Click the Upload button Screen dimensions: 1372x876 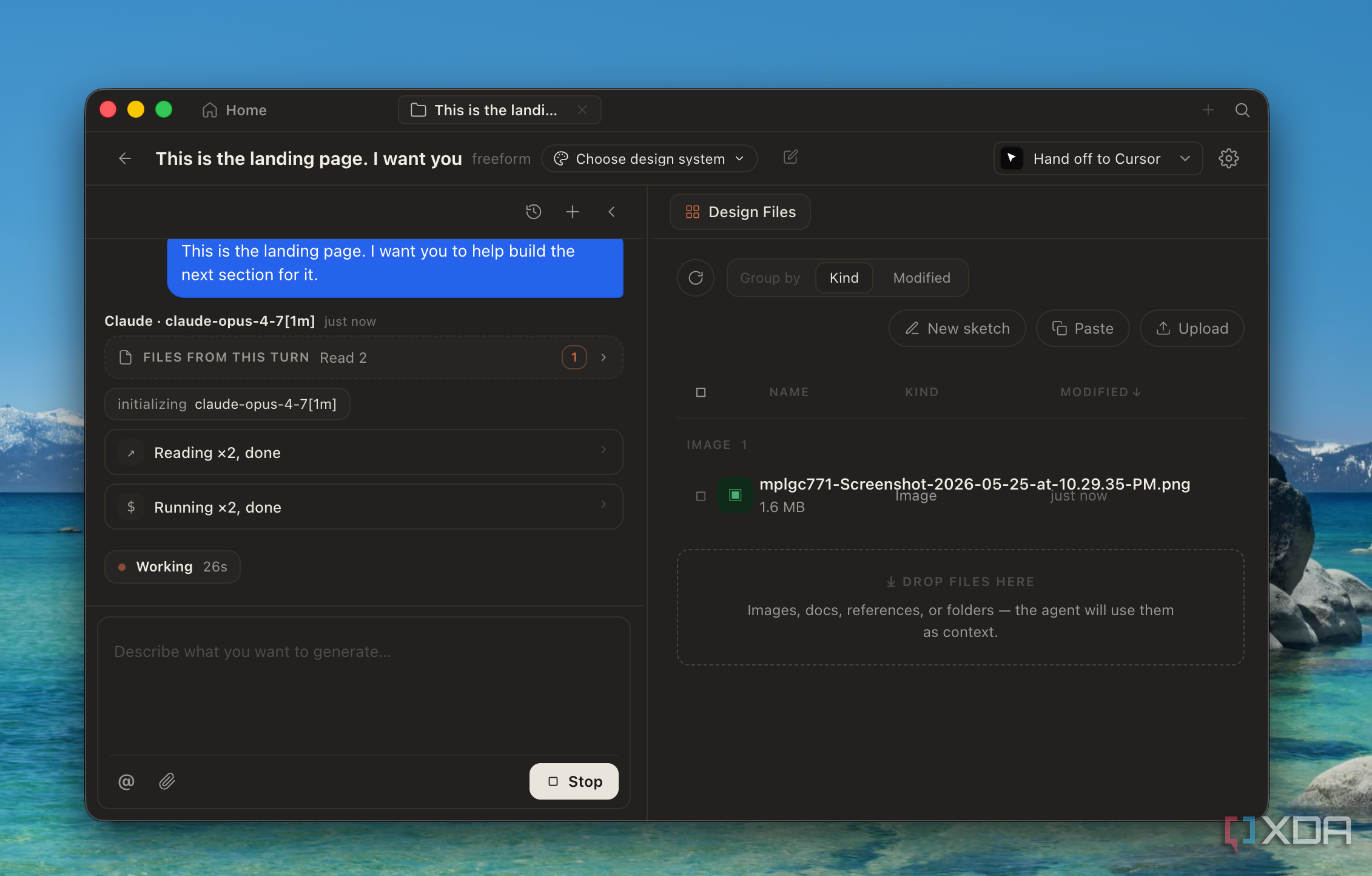pyautogui.click(x=1192, y=328)
